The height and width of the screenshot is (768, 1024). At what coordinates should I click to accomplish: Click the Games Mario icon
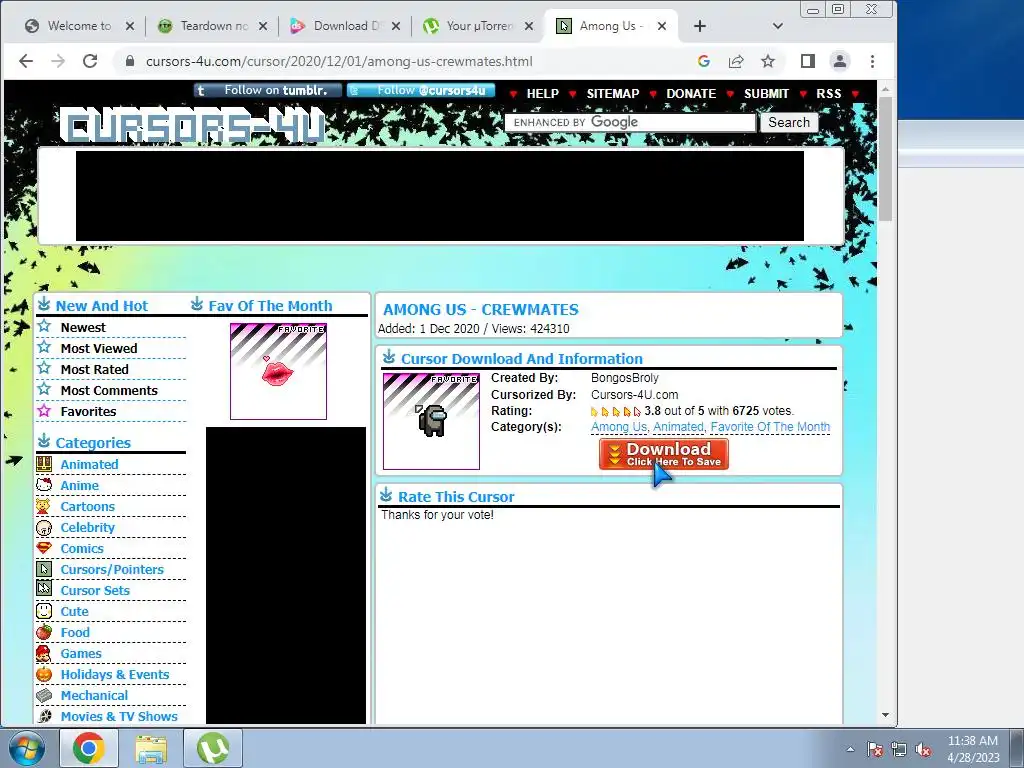click(x=44, y=653)
